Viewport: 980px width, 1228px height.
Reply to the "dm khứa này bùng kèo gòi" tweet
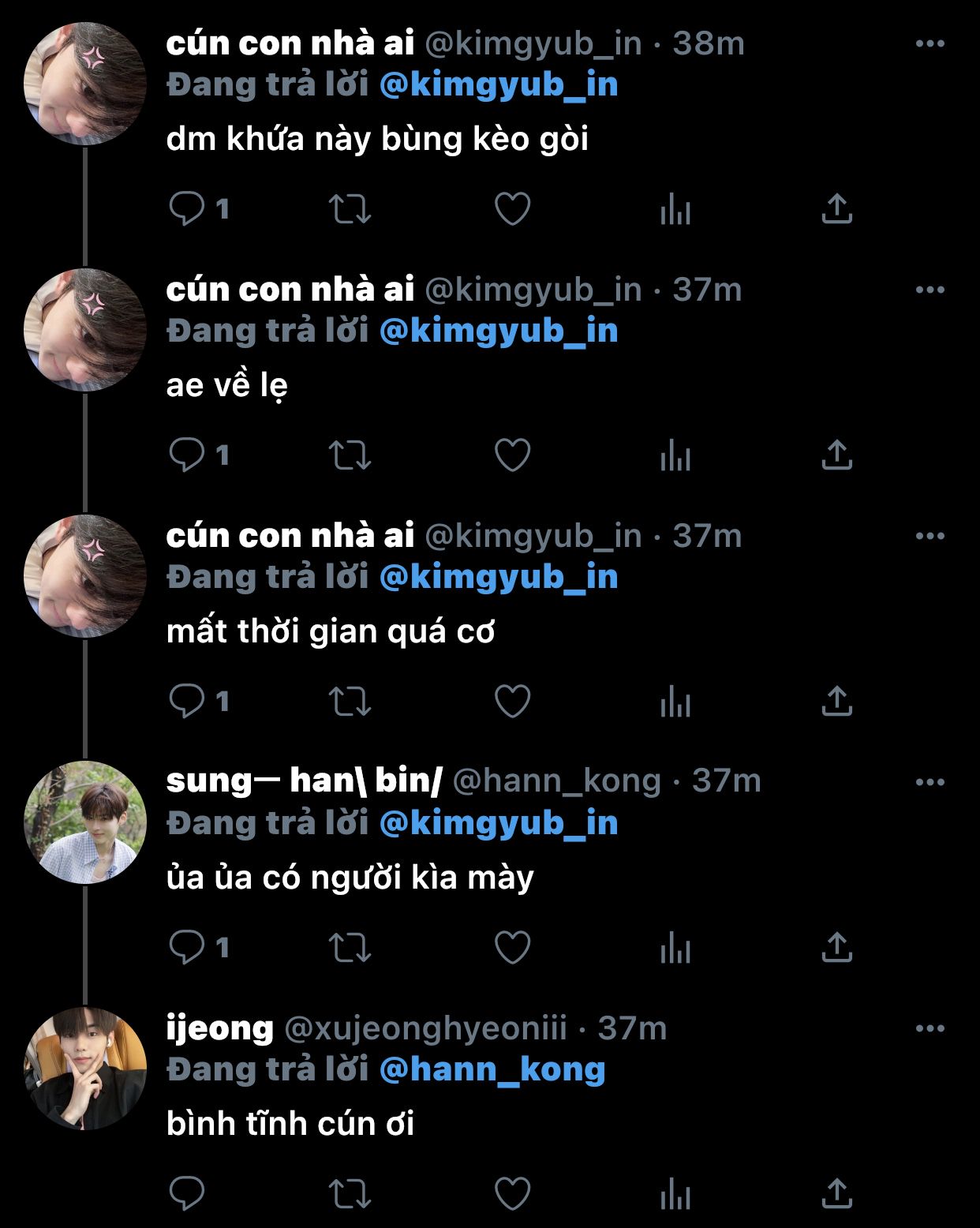click(187, 209)
